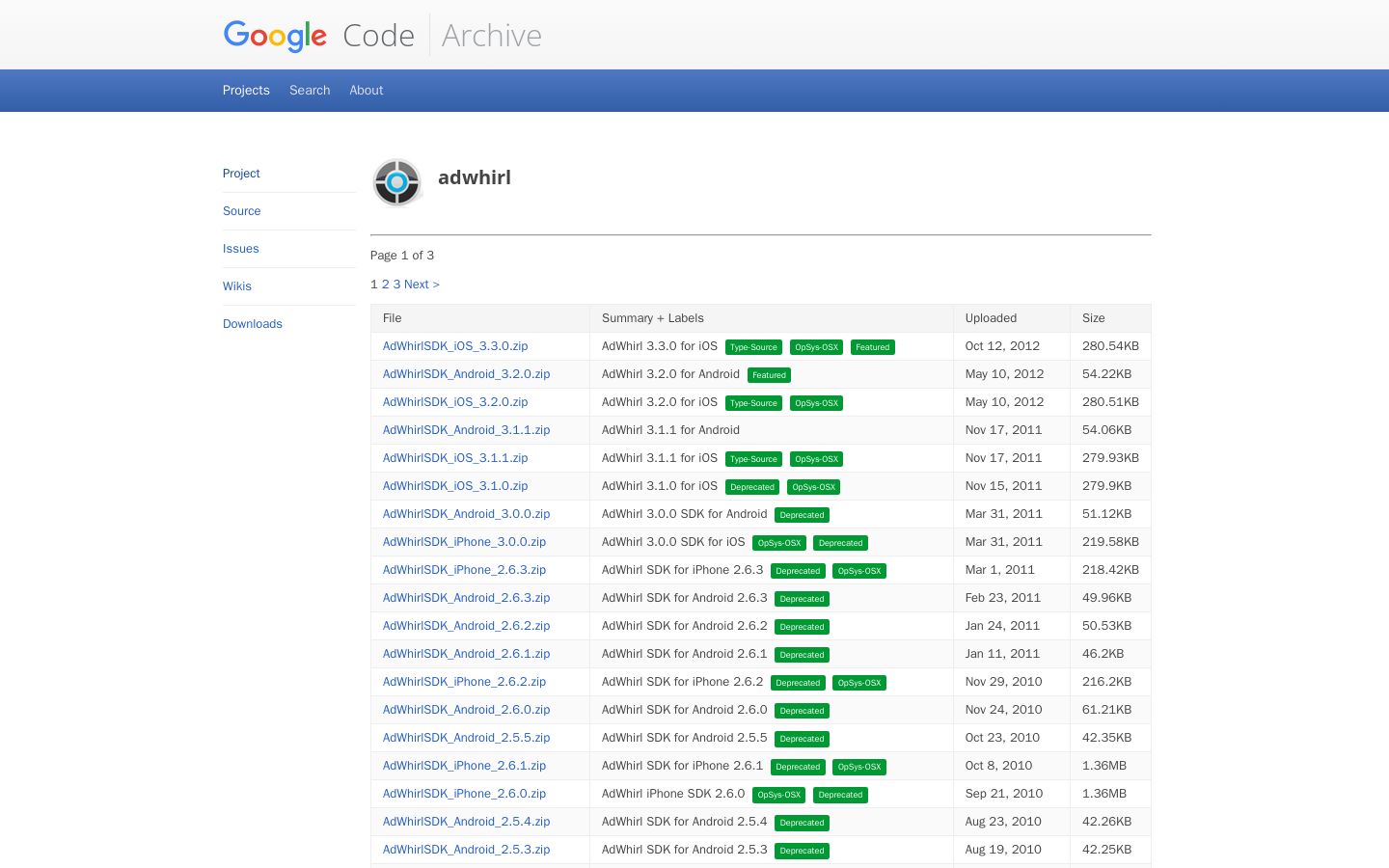Click the Featured label on AdWhirl 3.3.0 for iOS
Image resolution: width=1389 pixels, height=868 pixels.
873,347
